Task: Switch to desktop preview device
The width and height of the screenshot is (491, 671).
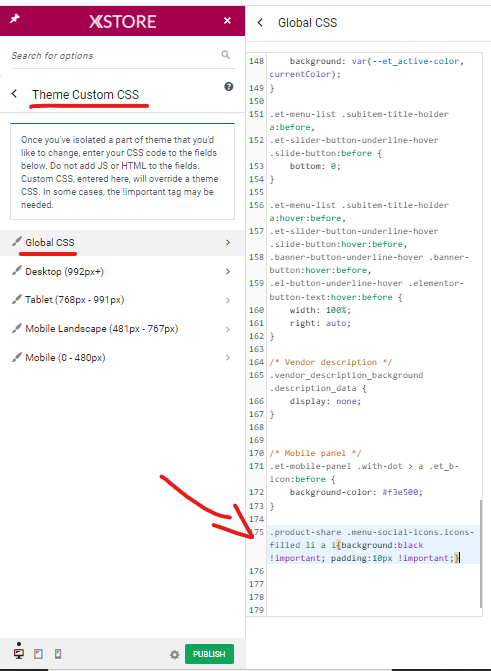Action: click(x=19, y=653)
